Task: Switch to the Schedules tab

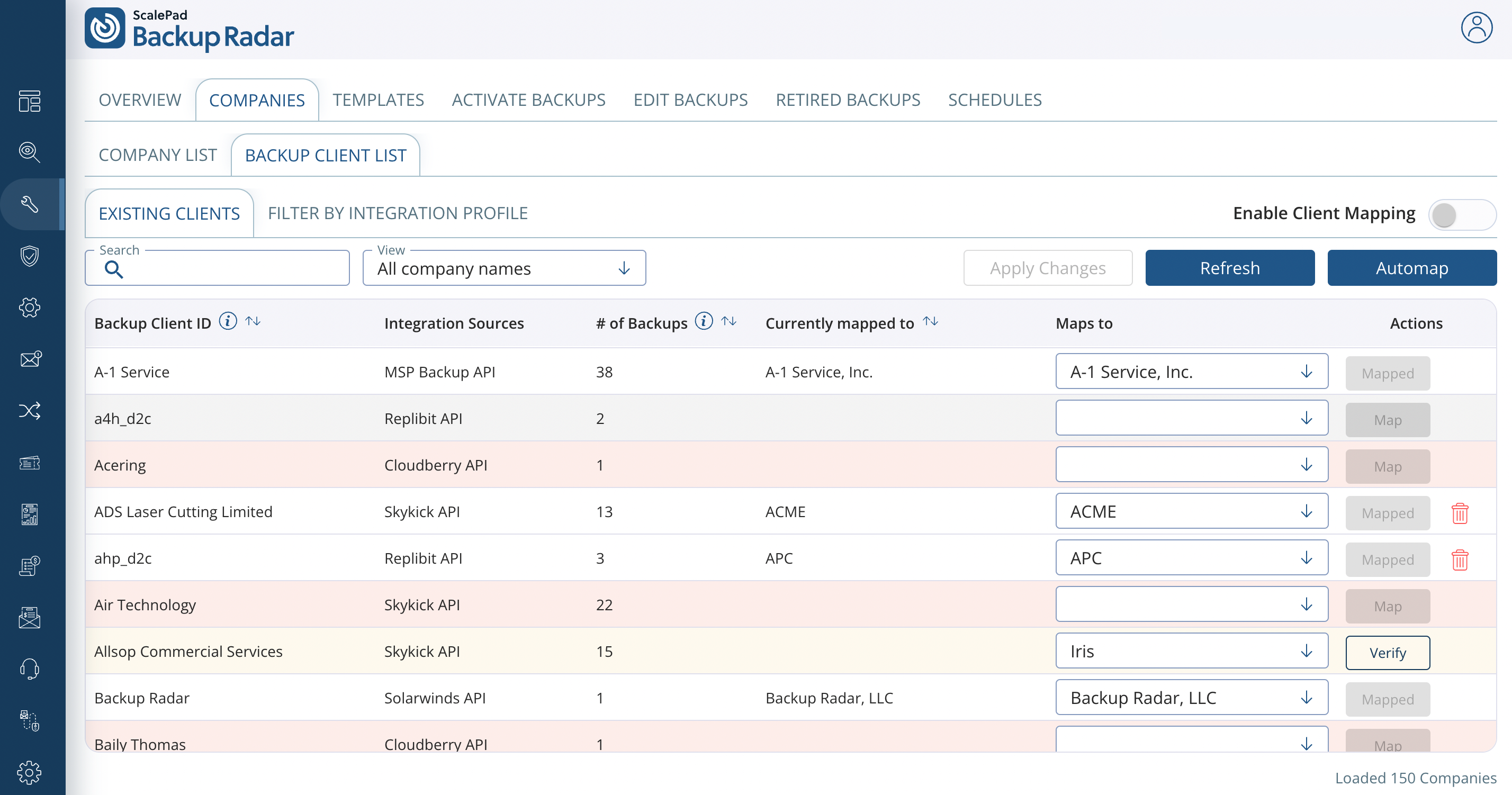Action: (995, 100)
